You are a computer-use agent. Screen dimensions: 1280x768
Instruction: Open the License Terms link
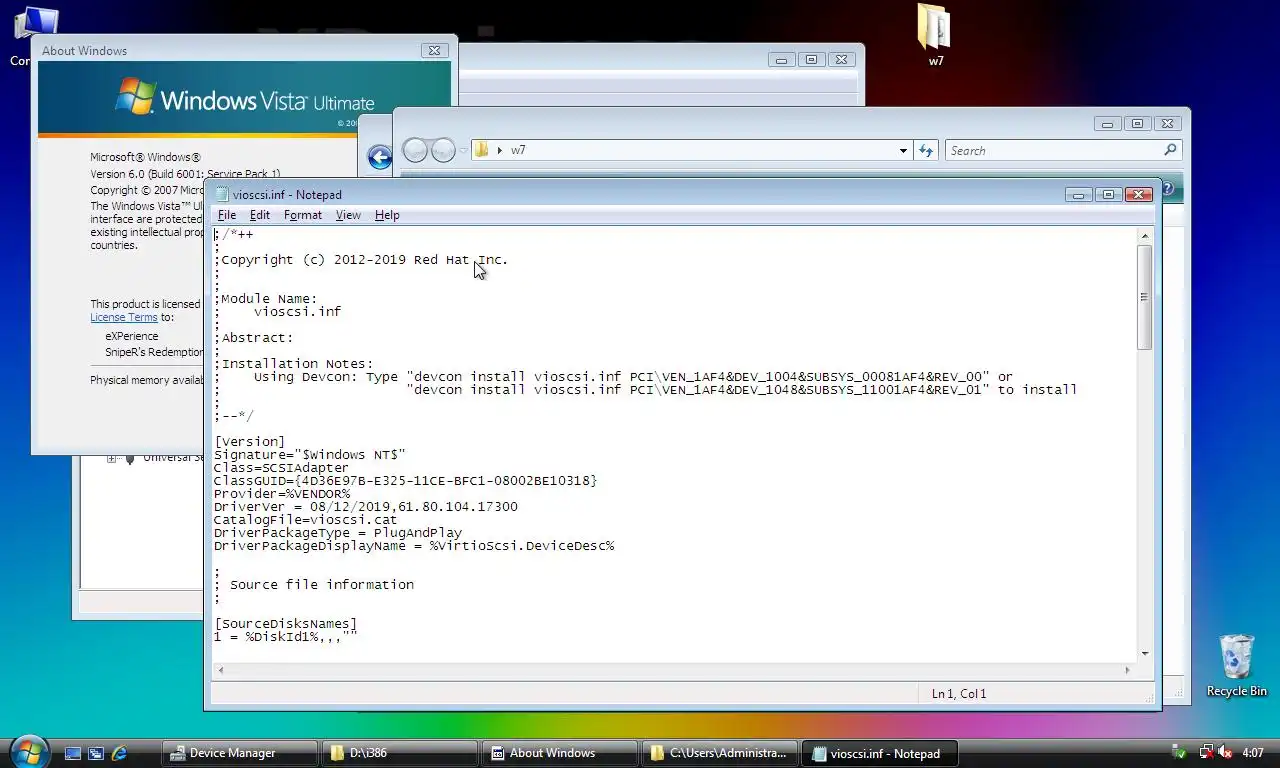coord(124,317)
